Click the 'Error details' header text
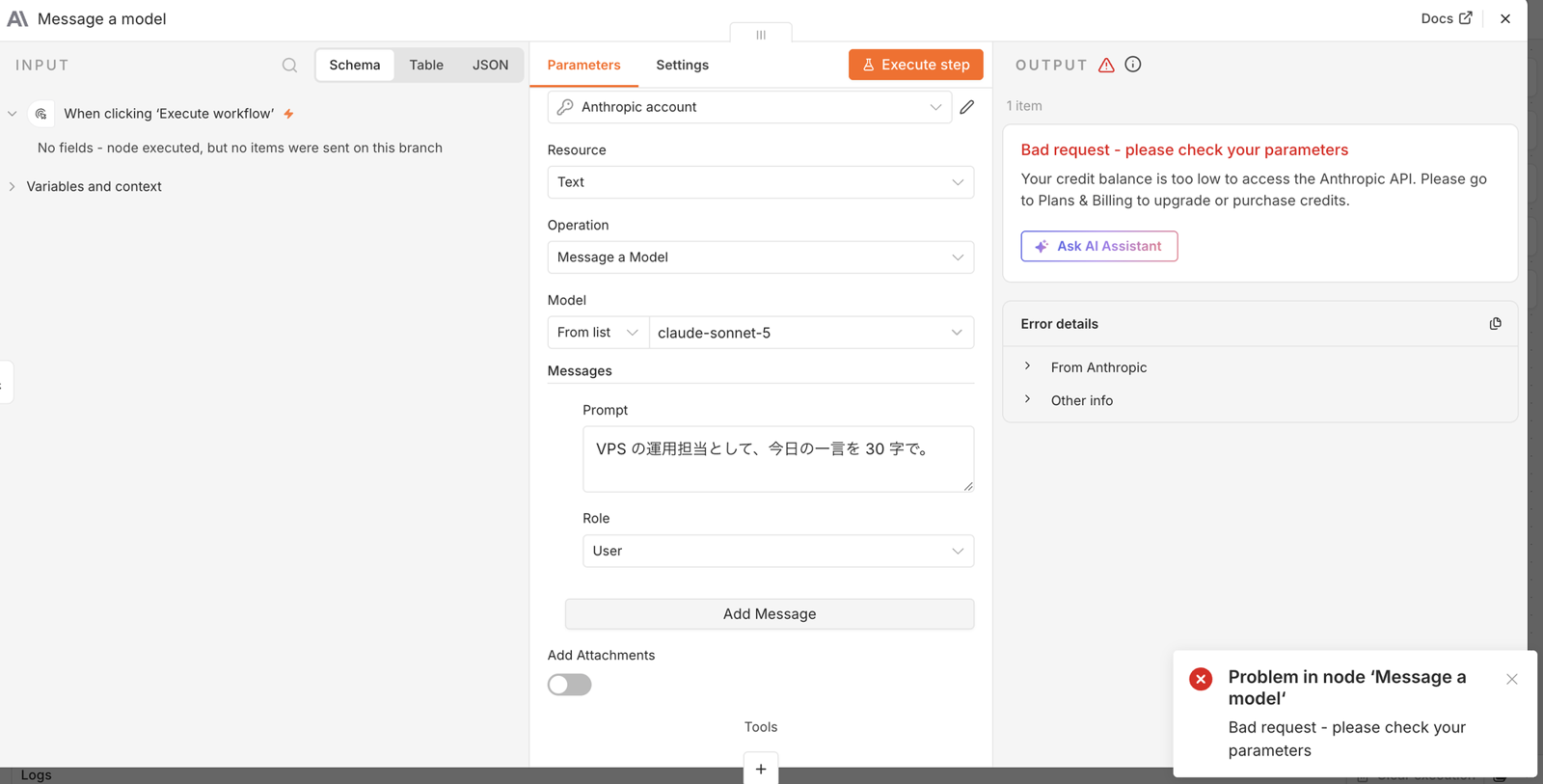This screenshot has width=1543, height=784. (x=1060, y=324)
